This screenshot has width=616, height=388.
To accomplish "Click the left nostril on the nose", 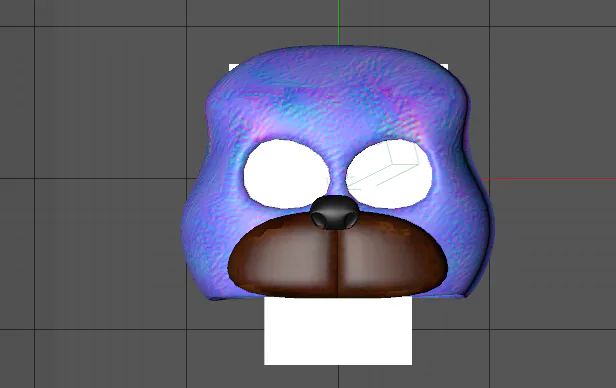I will tap(318, 219).
